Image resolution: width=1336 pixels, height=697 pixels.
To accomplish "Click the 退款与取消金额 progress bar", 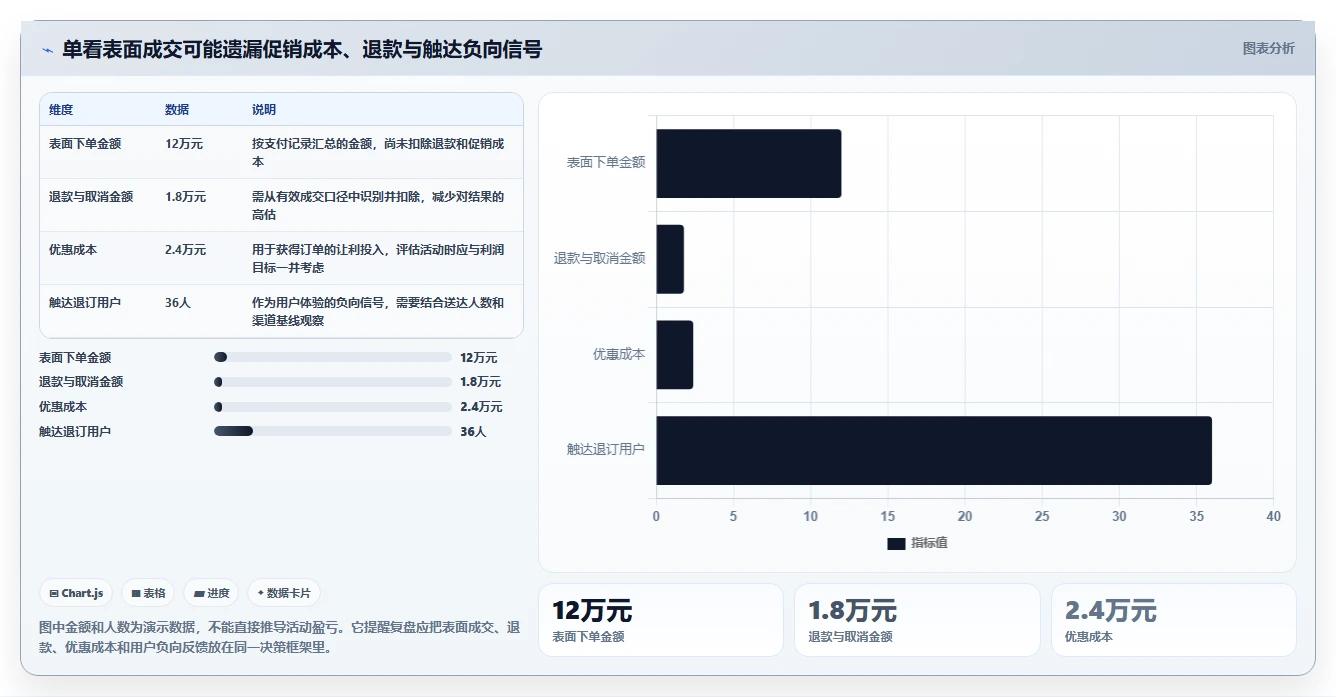I will pyautogui.click(x=333, y=382).
